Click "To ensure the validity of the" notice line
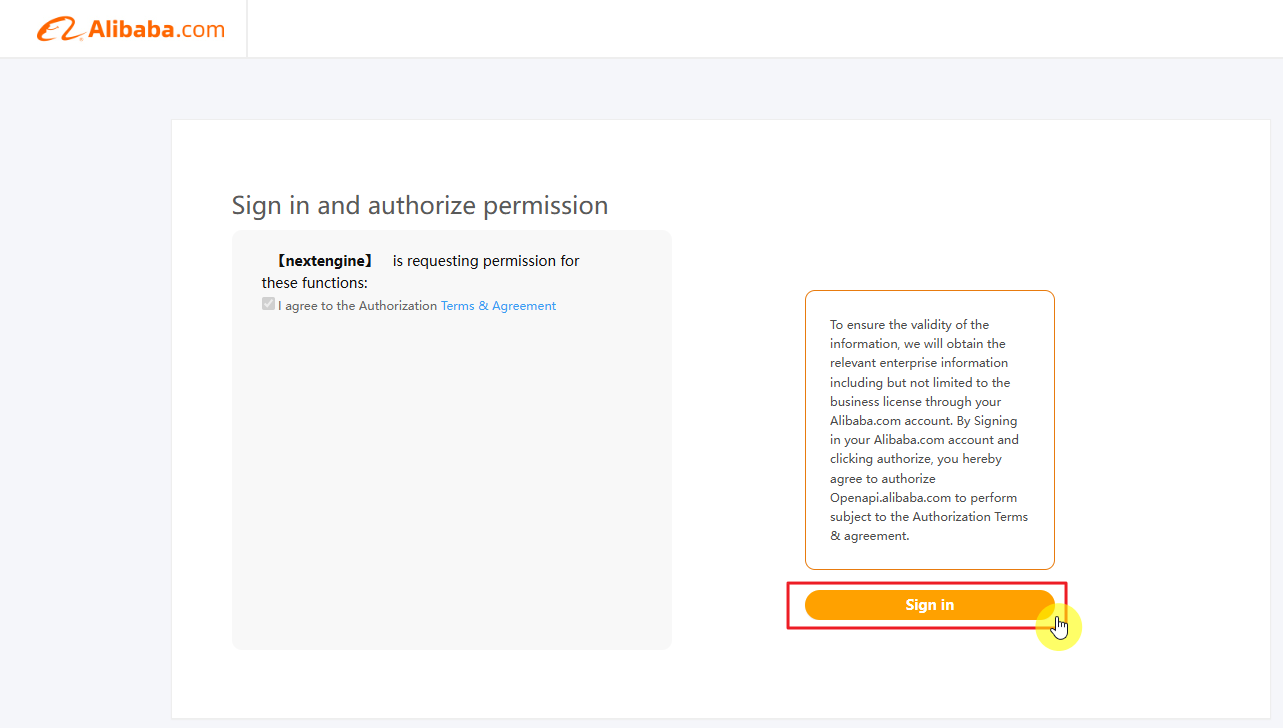This screenshot has height=728, width=1283. [x=909, y=325]
